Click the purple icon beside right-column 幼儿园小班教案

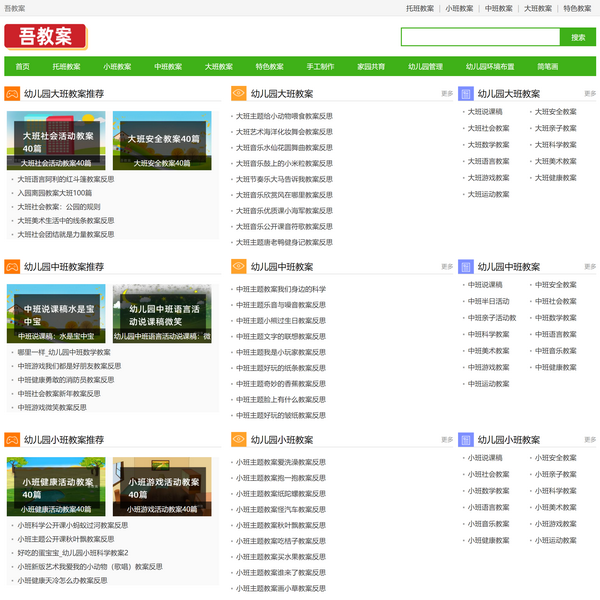465,439
